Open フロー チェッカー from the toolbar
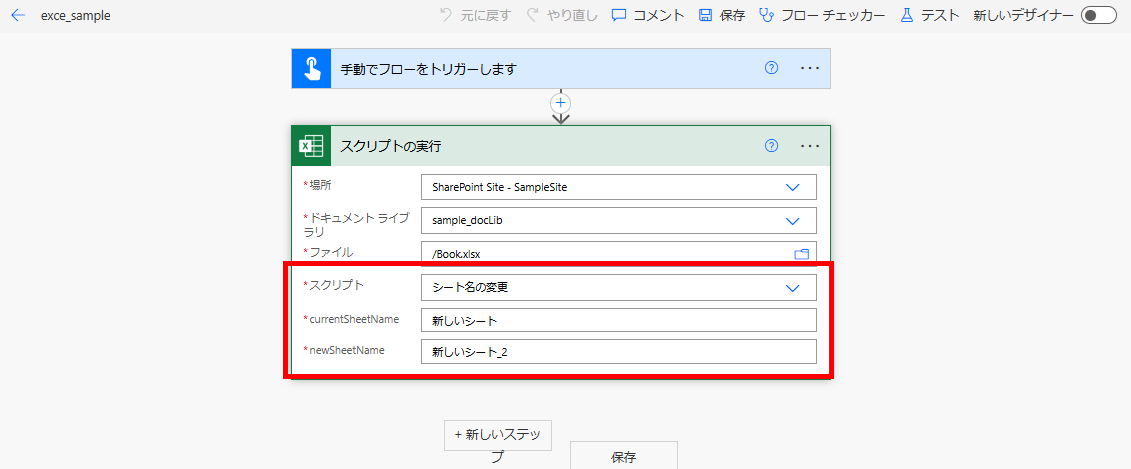1131x469 pixels. (822, 15)
